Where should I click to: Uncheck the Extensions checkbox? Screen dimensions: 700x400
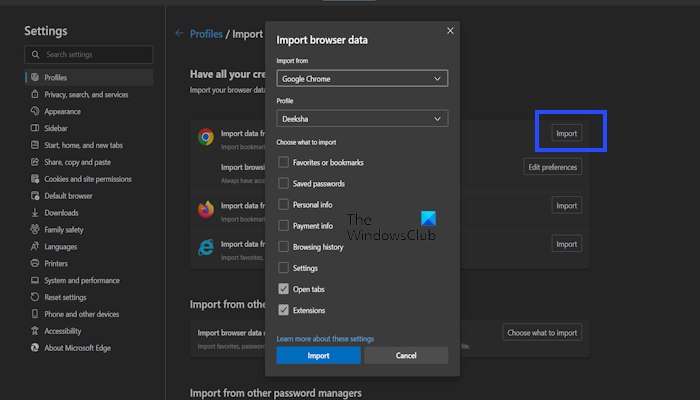coord(283,310)
